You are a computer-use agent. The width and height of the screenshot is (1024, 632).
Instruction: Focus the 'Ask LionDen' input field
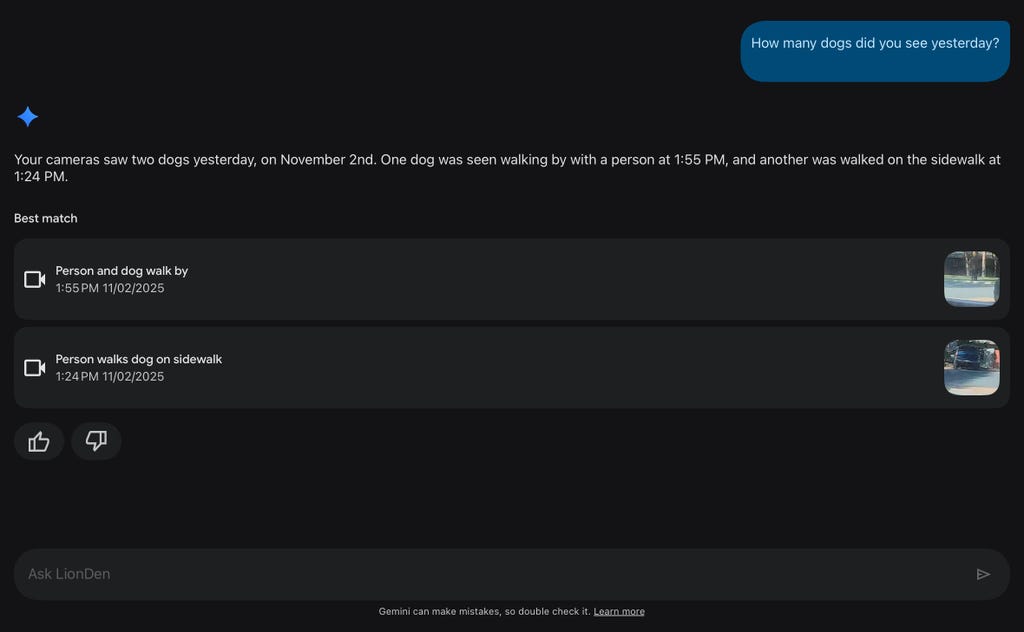(490, 574)
